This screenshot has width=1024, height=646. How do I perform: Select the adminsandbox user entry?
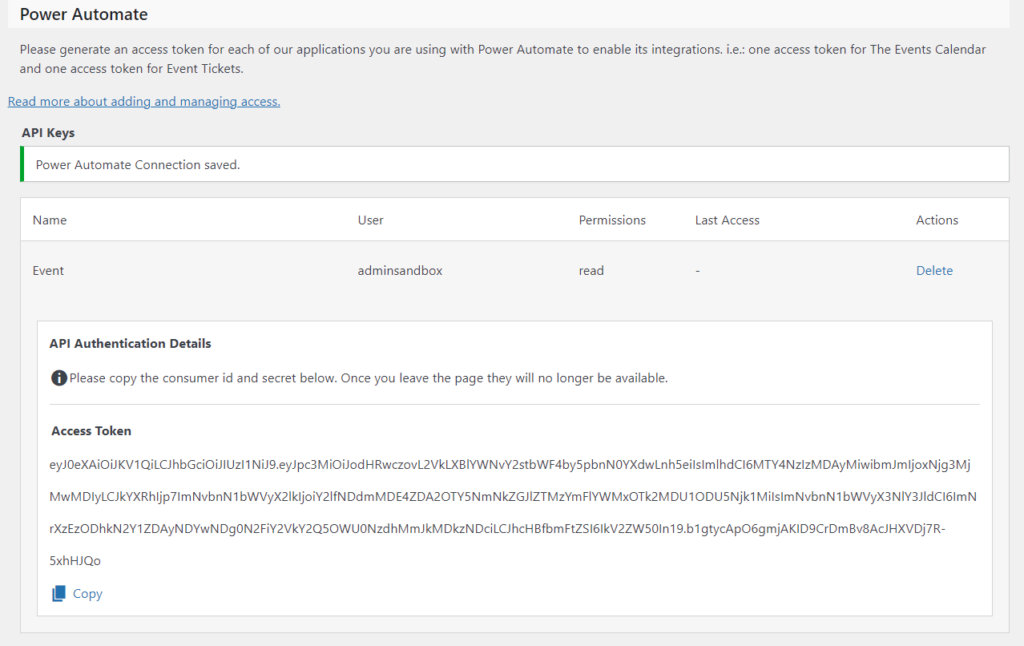tap(397, 270)
